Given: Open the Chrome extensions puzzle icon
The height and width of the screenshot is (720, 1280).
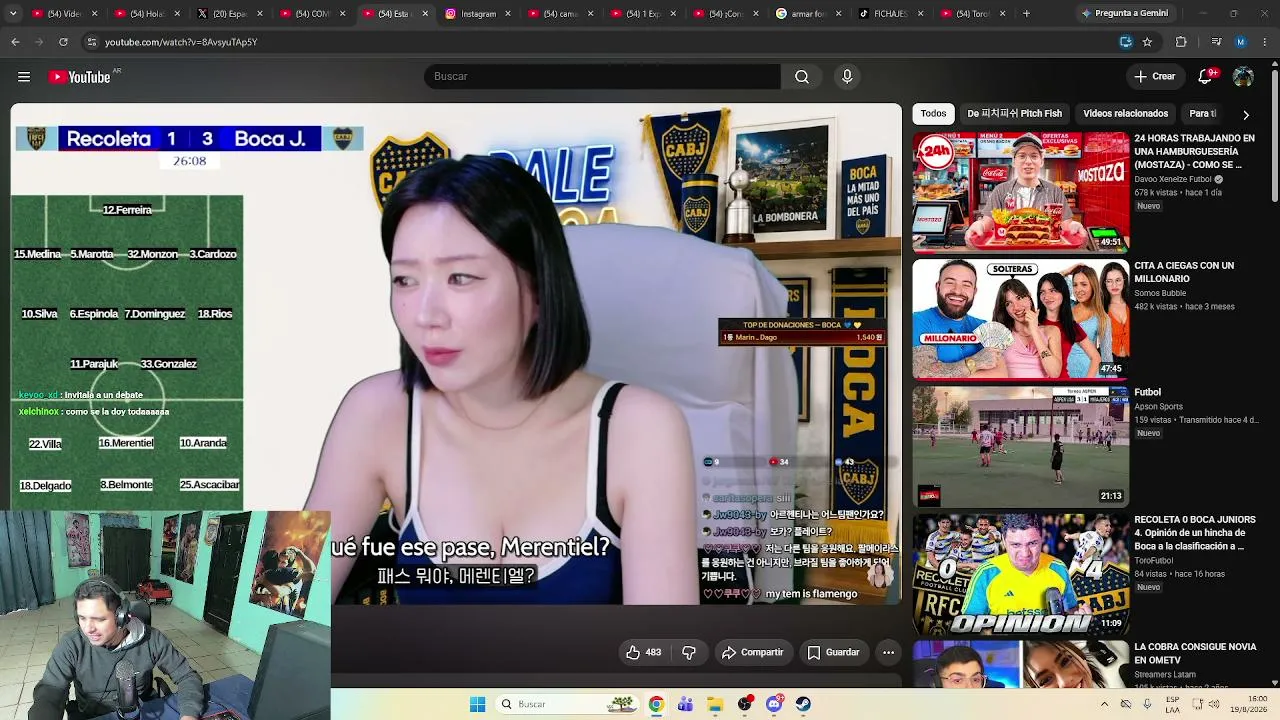Looking at the screenshot, I should (x=1181, y=42).
